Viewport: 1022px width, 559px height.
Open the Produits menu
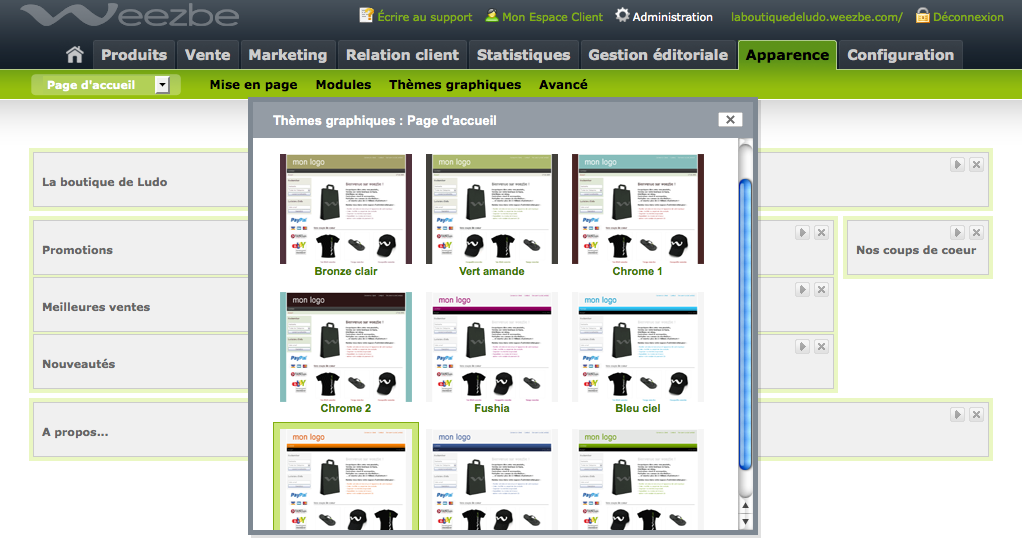click(134, 55)
